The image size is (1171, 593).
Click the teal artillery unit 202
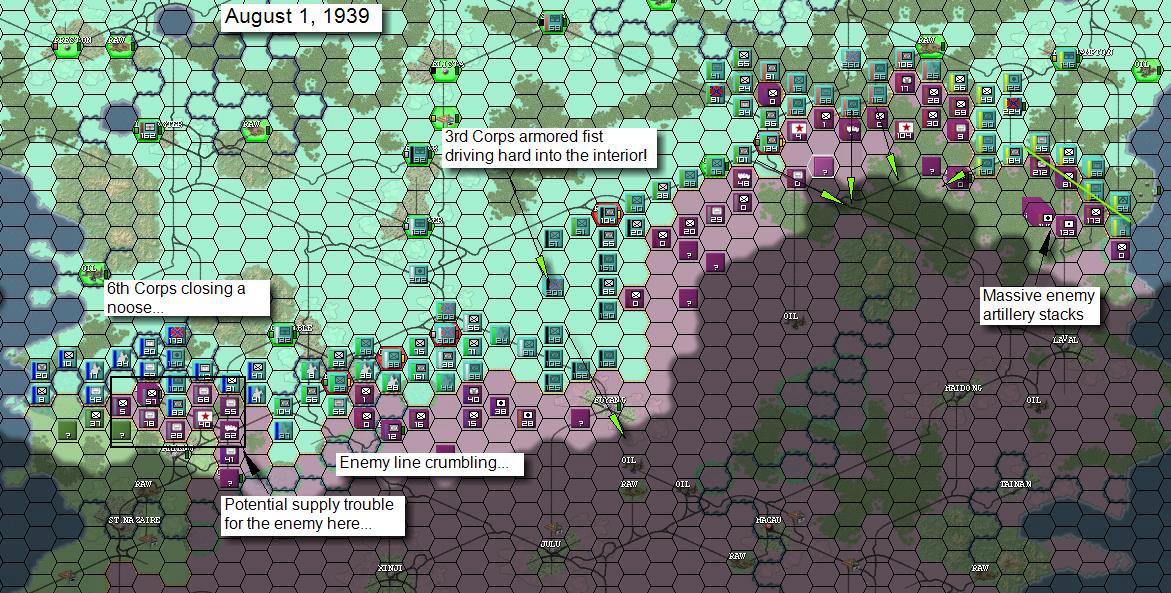click(x=418, y=275)
